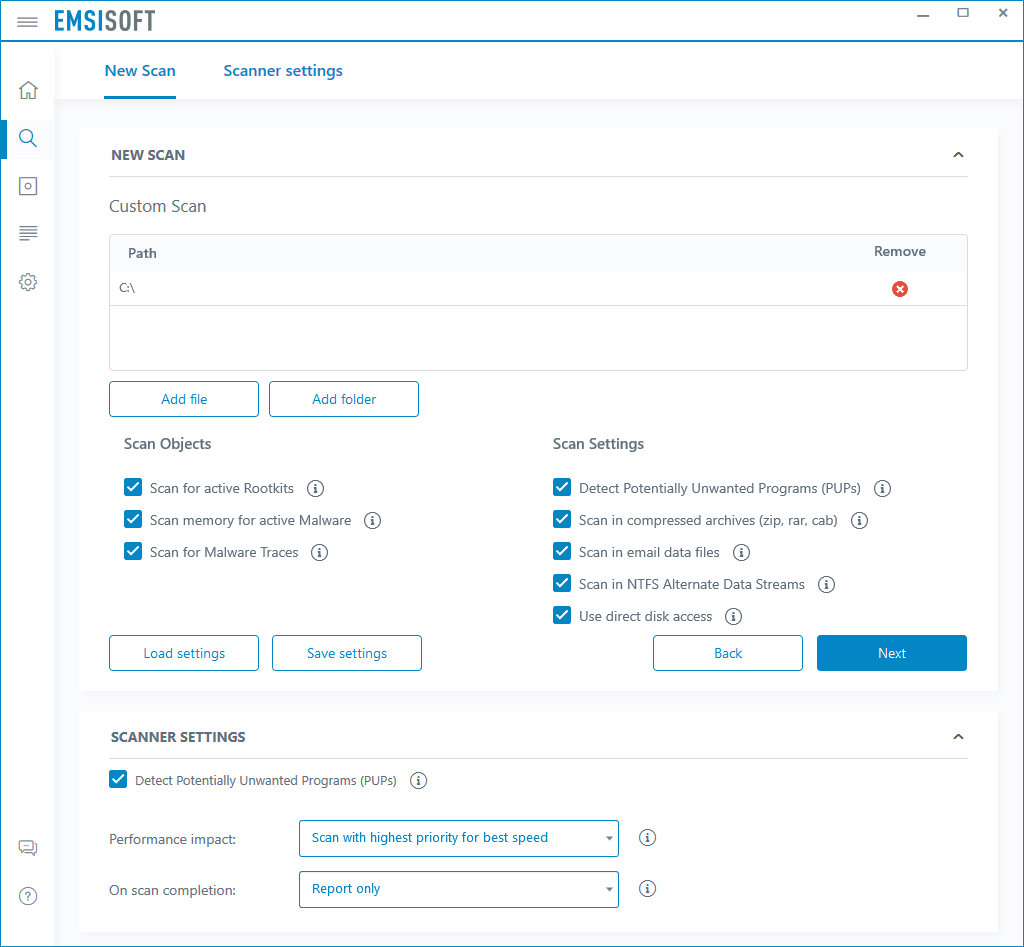Toggle Scan in email data files checkbox
Viewport: 1024px width, 947px height.
[x=562, y=551]
